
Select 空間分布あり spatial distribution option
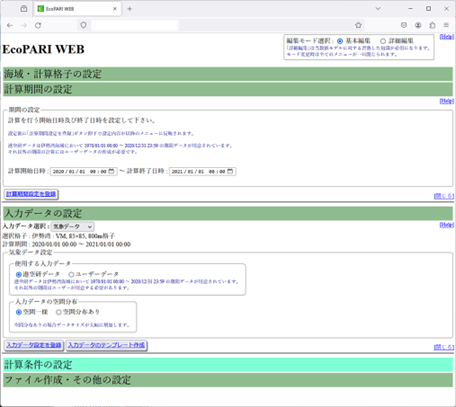point(59,312)
